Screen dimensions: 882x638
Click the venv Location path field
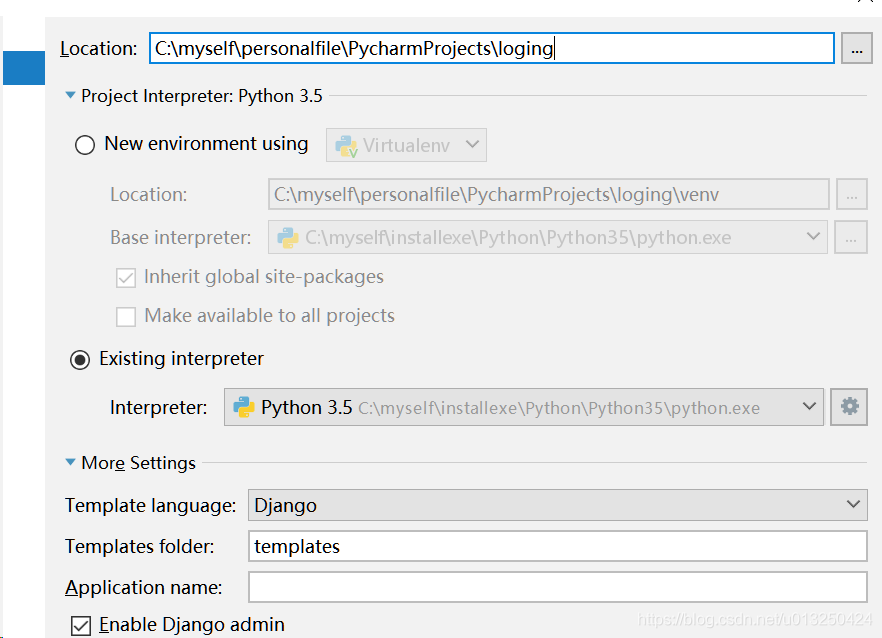coord(548,195)
